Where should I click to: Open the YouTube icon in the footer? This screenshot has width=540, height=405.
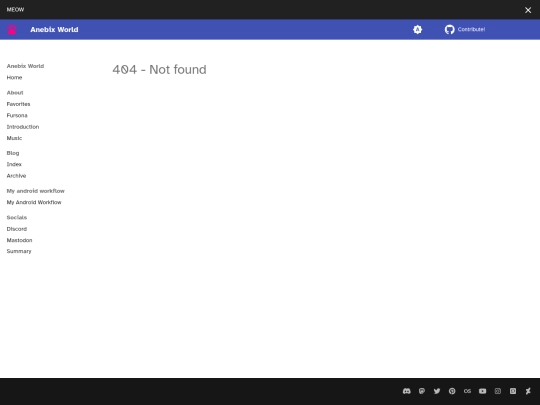click(482, 391)
